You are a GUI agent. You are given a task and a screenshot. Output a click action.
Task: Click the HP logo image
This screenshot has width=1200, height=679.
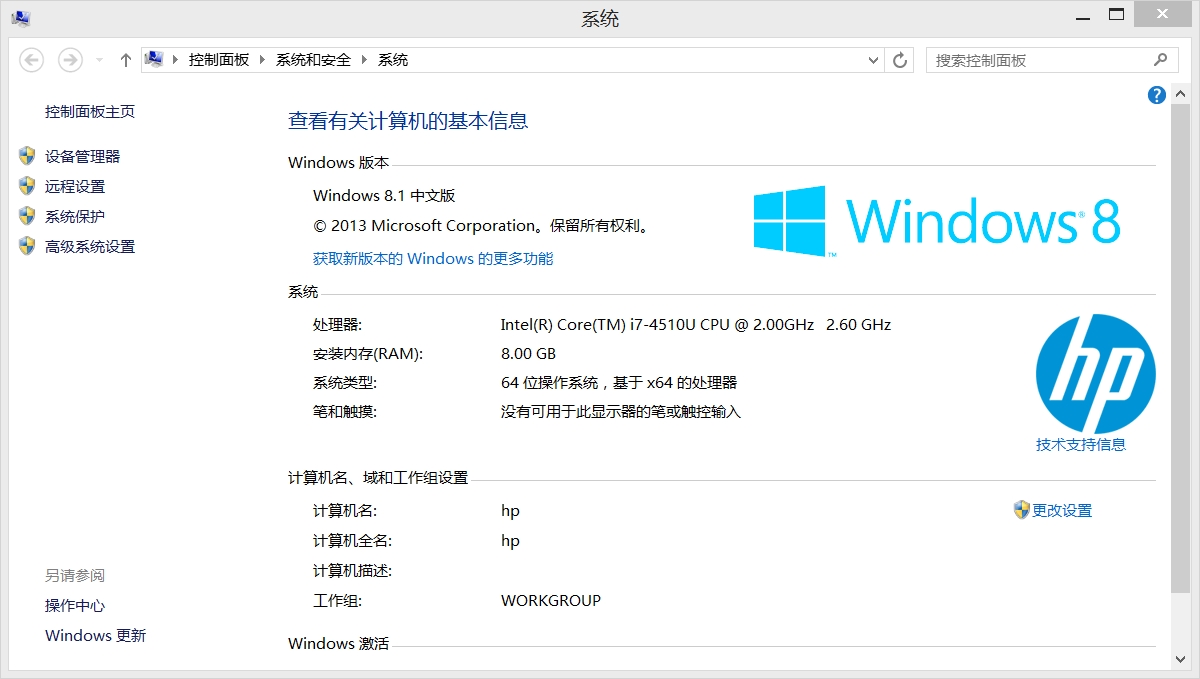coord(1095,373)
